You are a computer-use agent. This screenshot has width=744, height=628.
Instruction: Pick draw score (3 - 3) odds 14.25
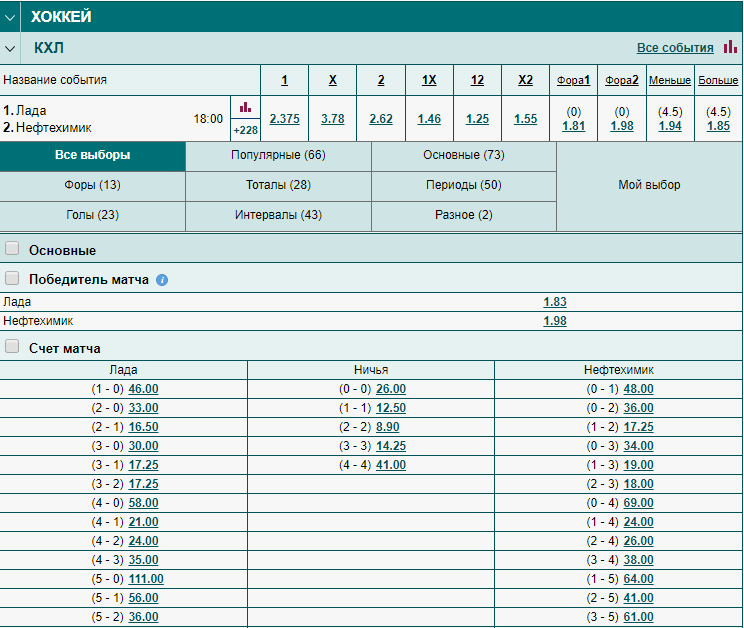pyautogui.click(x=391, y=446)
